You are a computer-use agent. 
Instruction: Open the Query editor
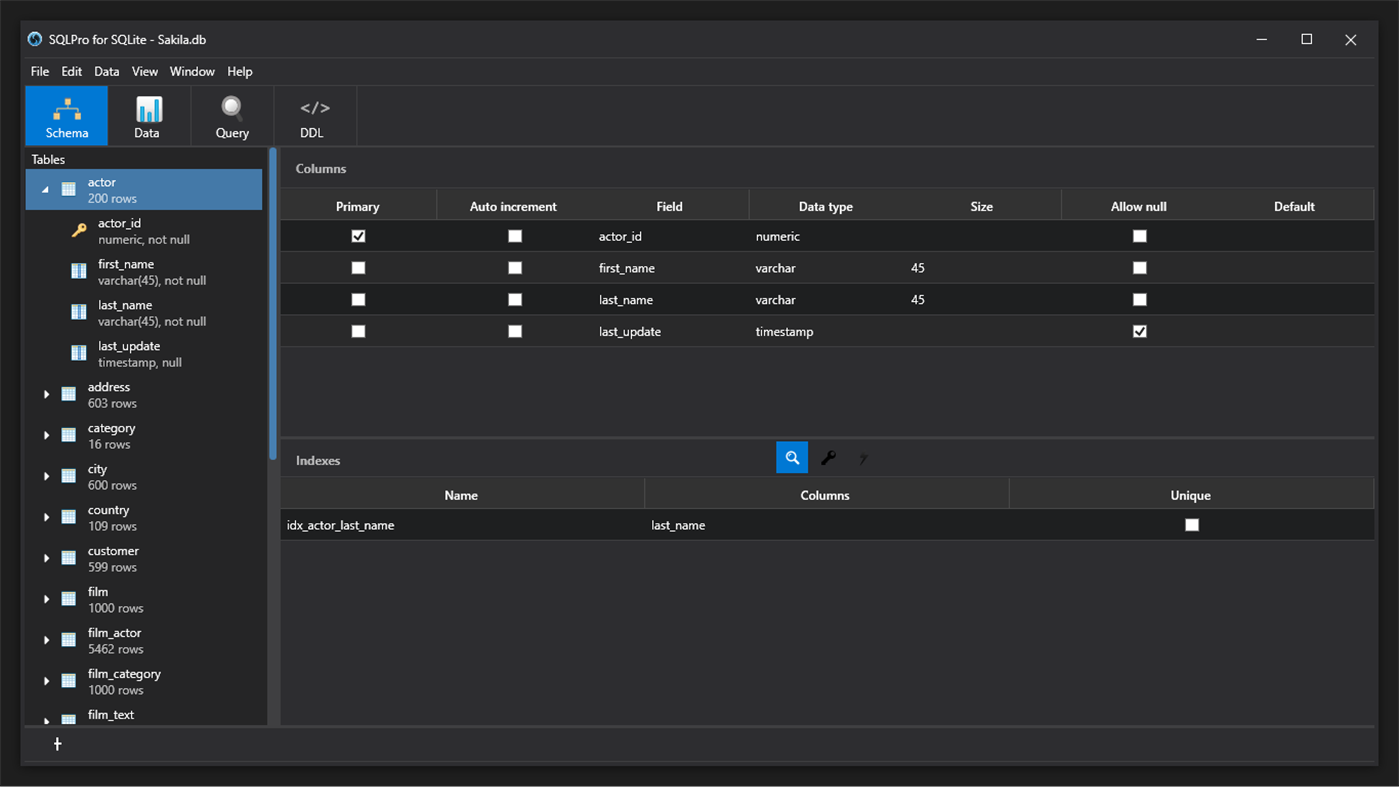point(232,116)
